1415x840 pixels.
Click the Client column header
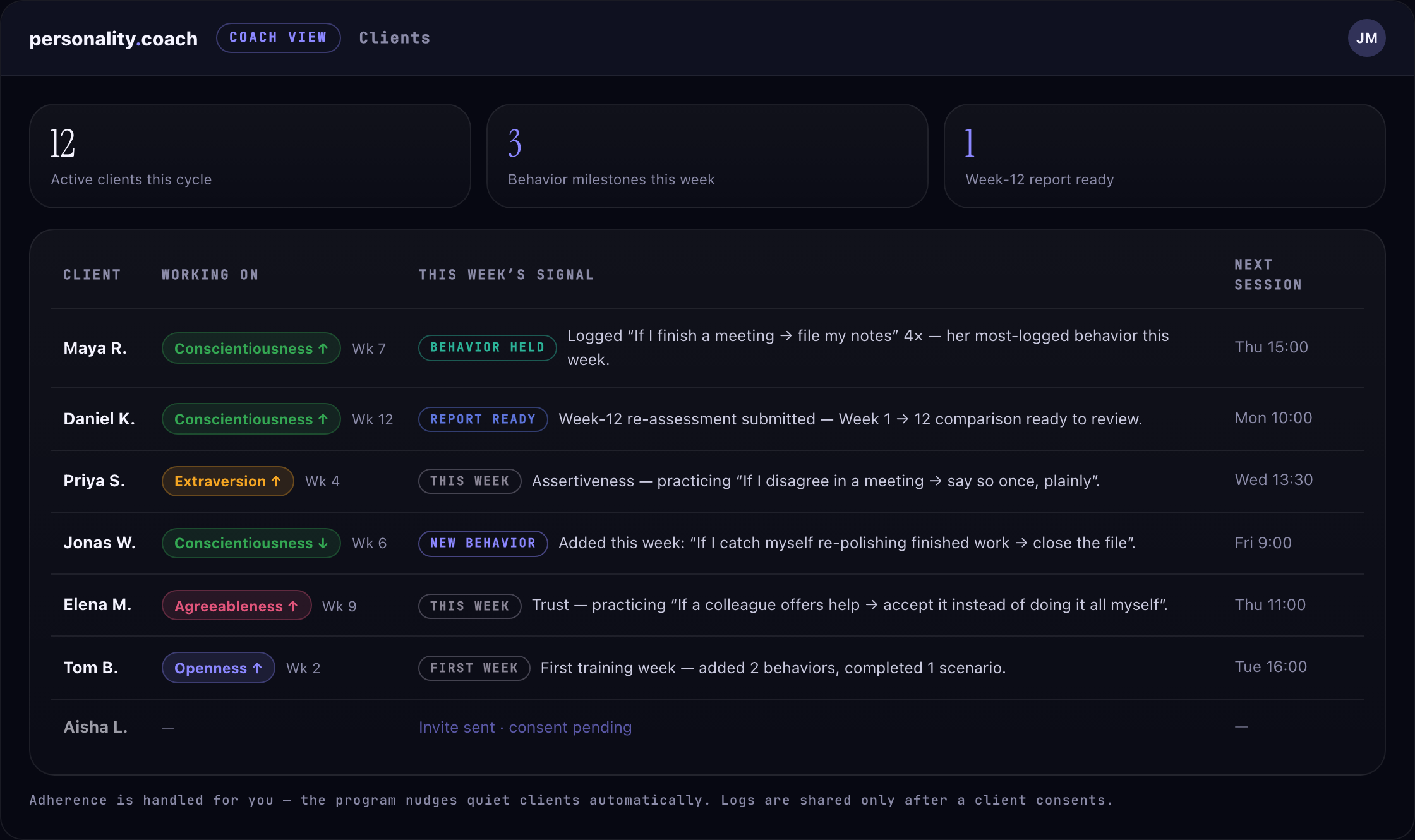point(92,275)
